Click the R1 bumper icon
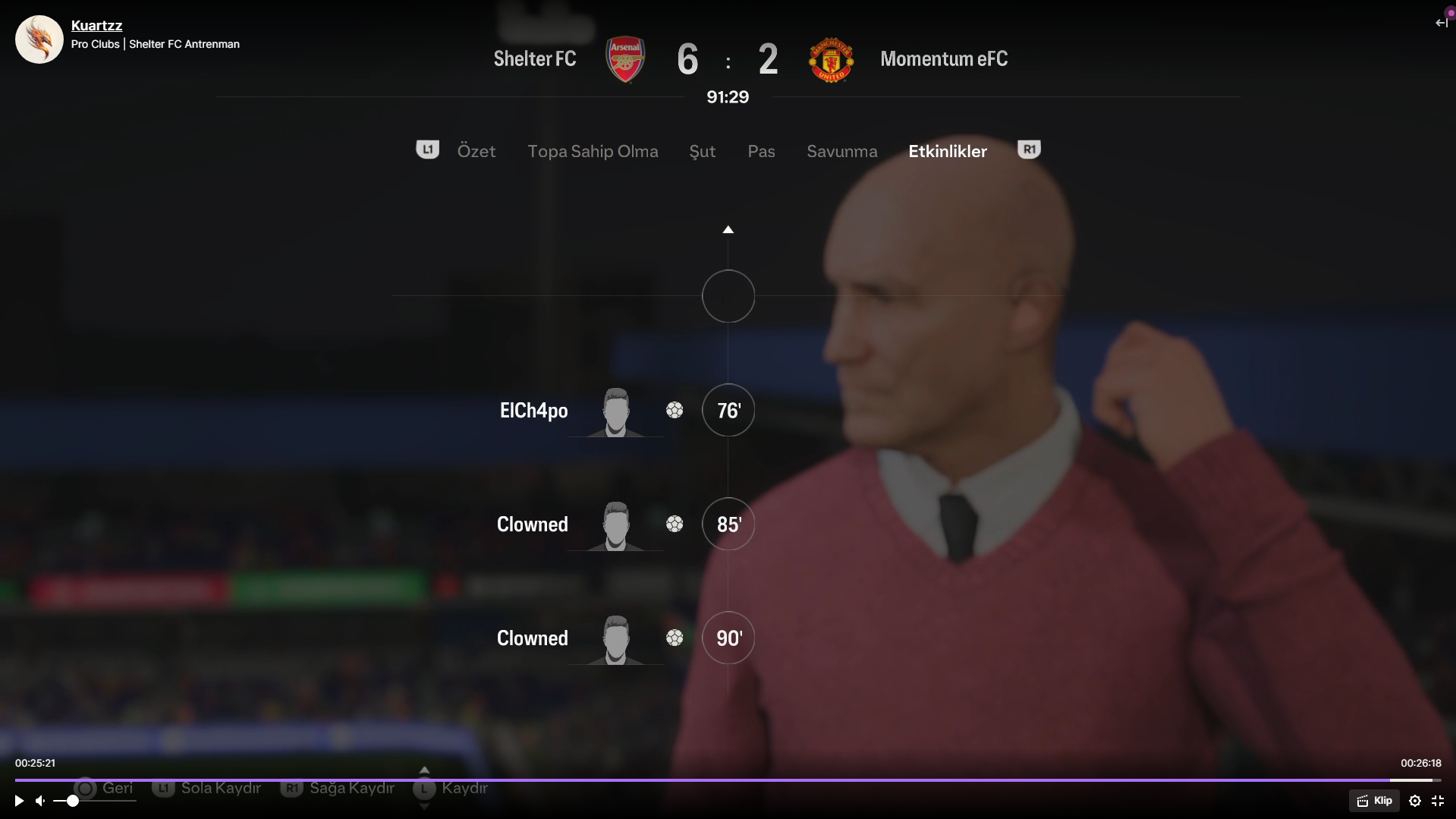Image resolution: width=1456 pixels, height=819 pixels. point(1029,150)
